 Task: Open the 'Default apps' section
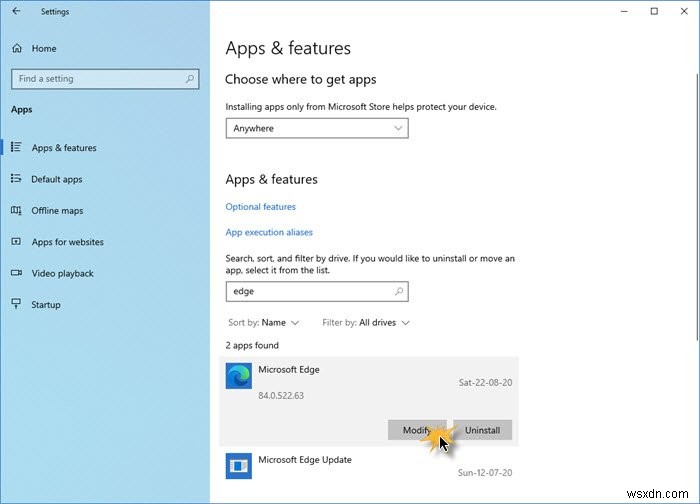[x=57, y=179]
